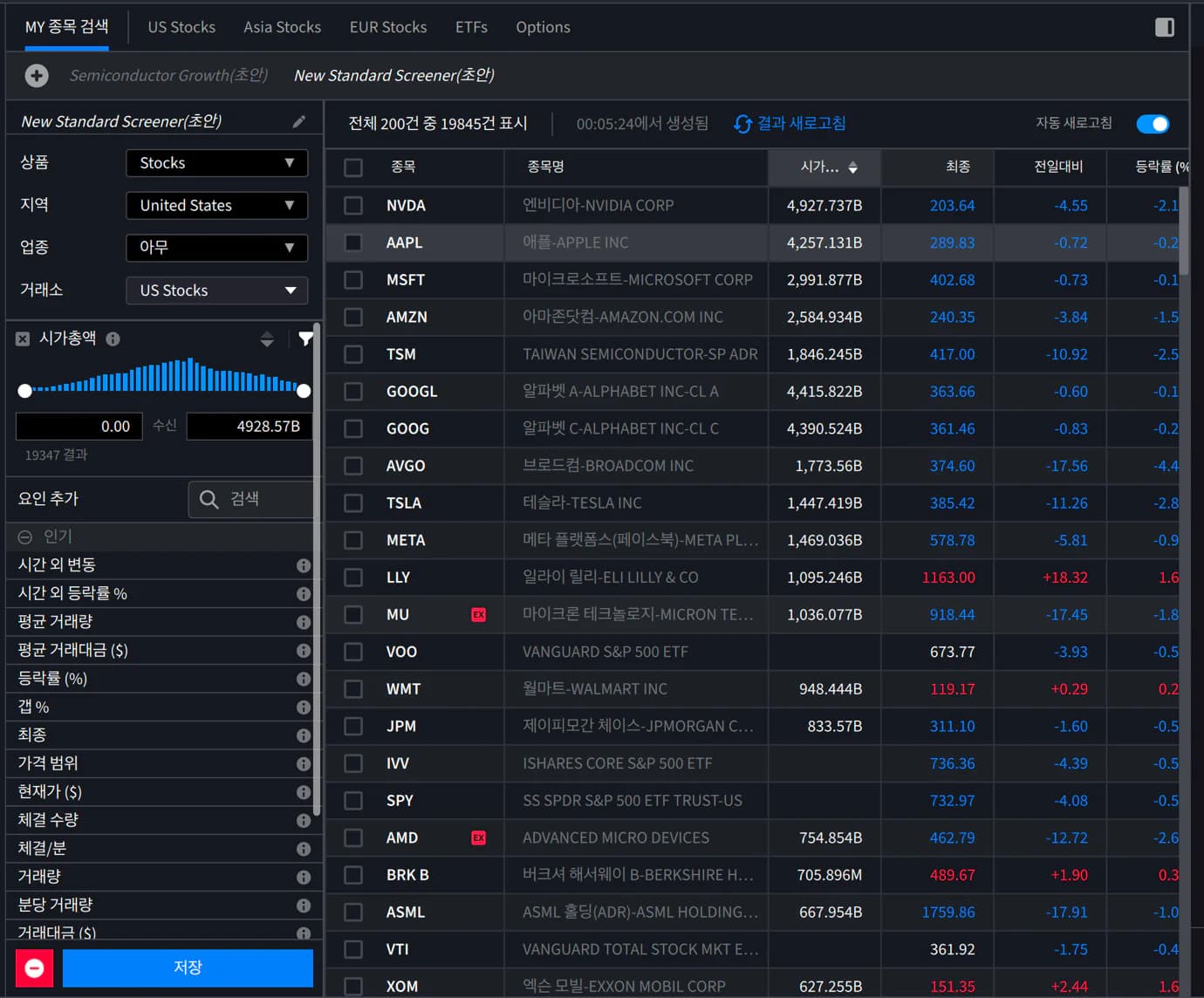Show info for 체결/분 factor

click(304, 849)
